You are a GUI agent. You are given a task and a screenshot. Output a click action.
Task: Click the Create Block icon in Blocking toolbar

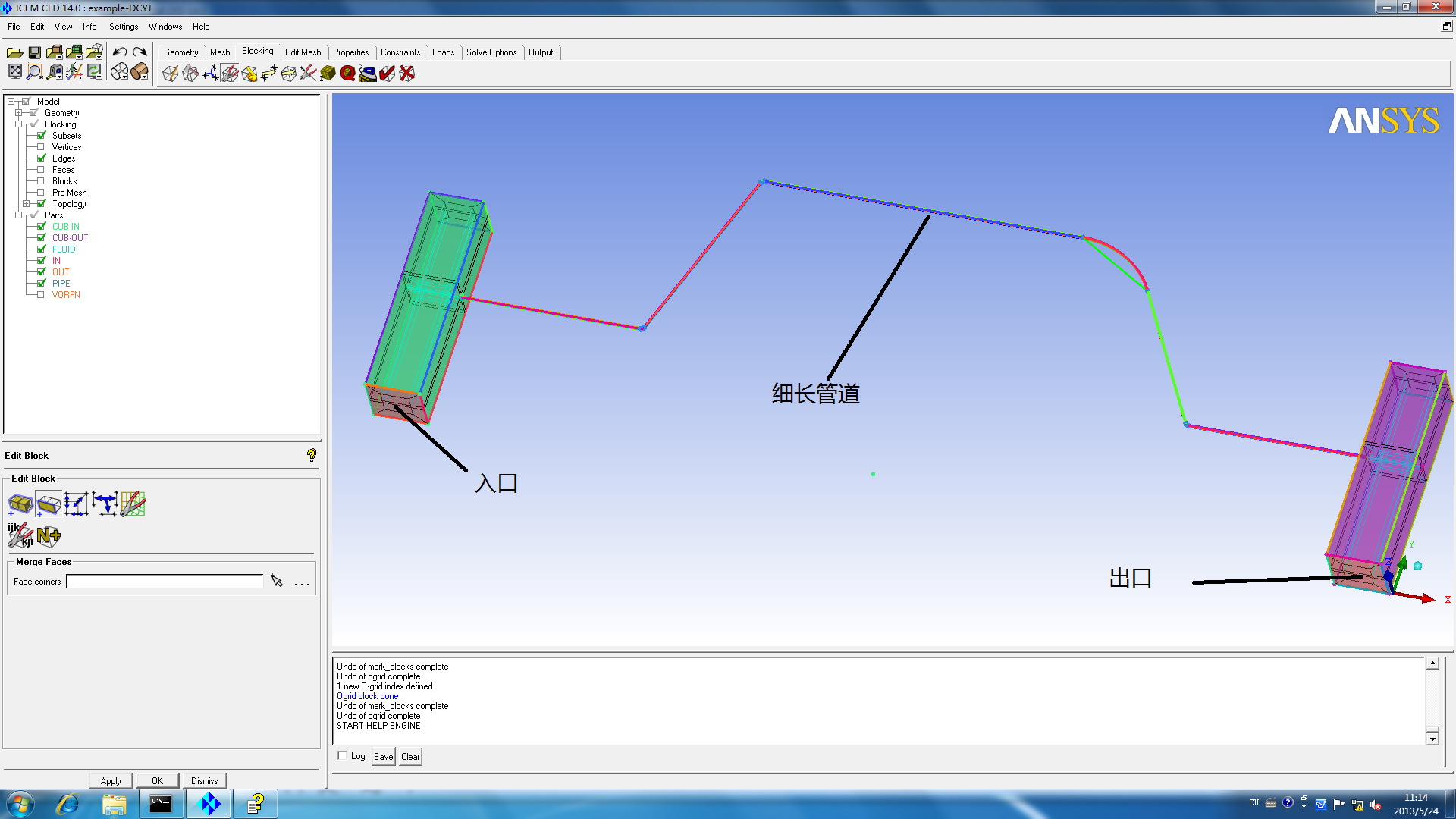pos(170,74)
